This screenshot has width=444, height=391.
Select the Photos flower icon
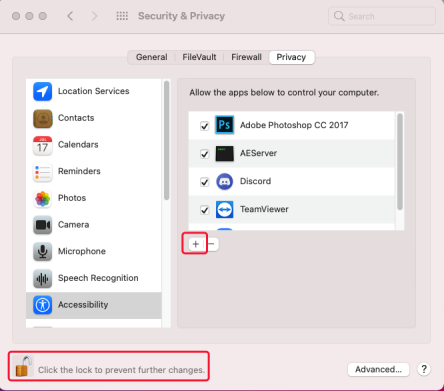(x=43, y=199)
